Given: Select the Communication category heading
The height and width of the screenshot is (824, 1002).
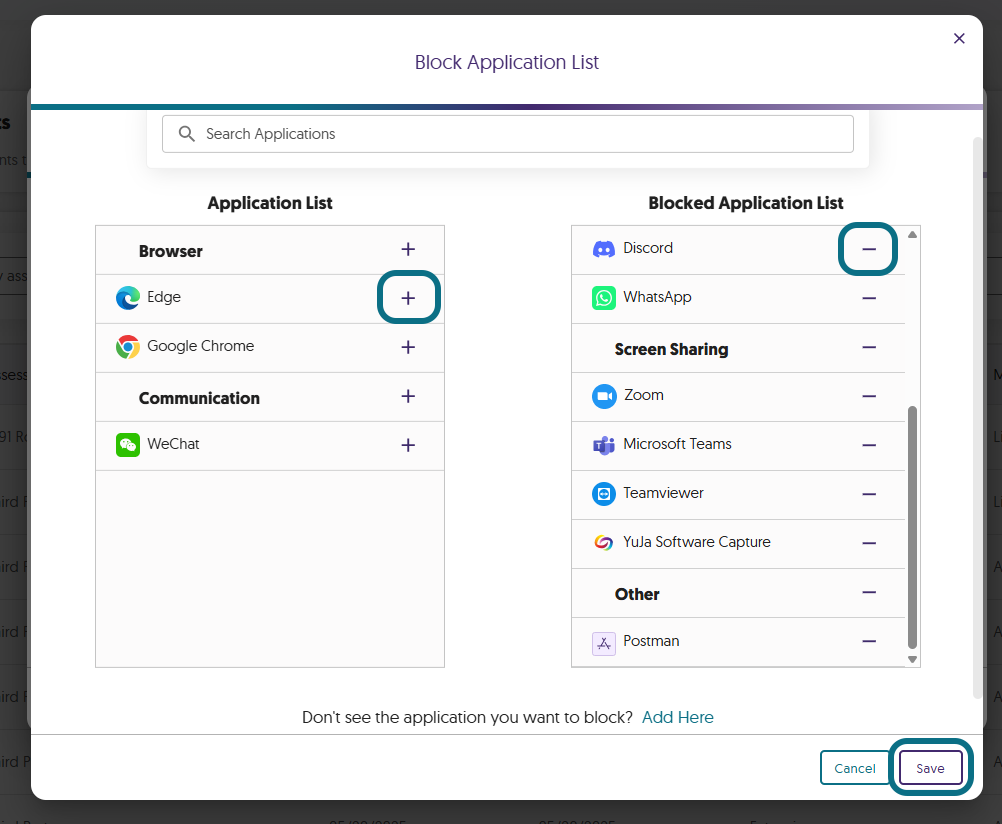Looking at the screenshot, I should coord(199,398).
